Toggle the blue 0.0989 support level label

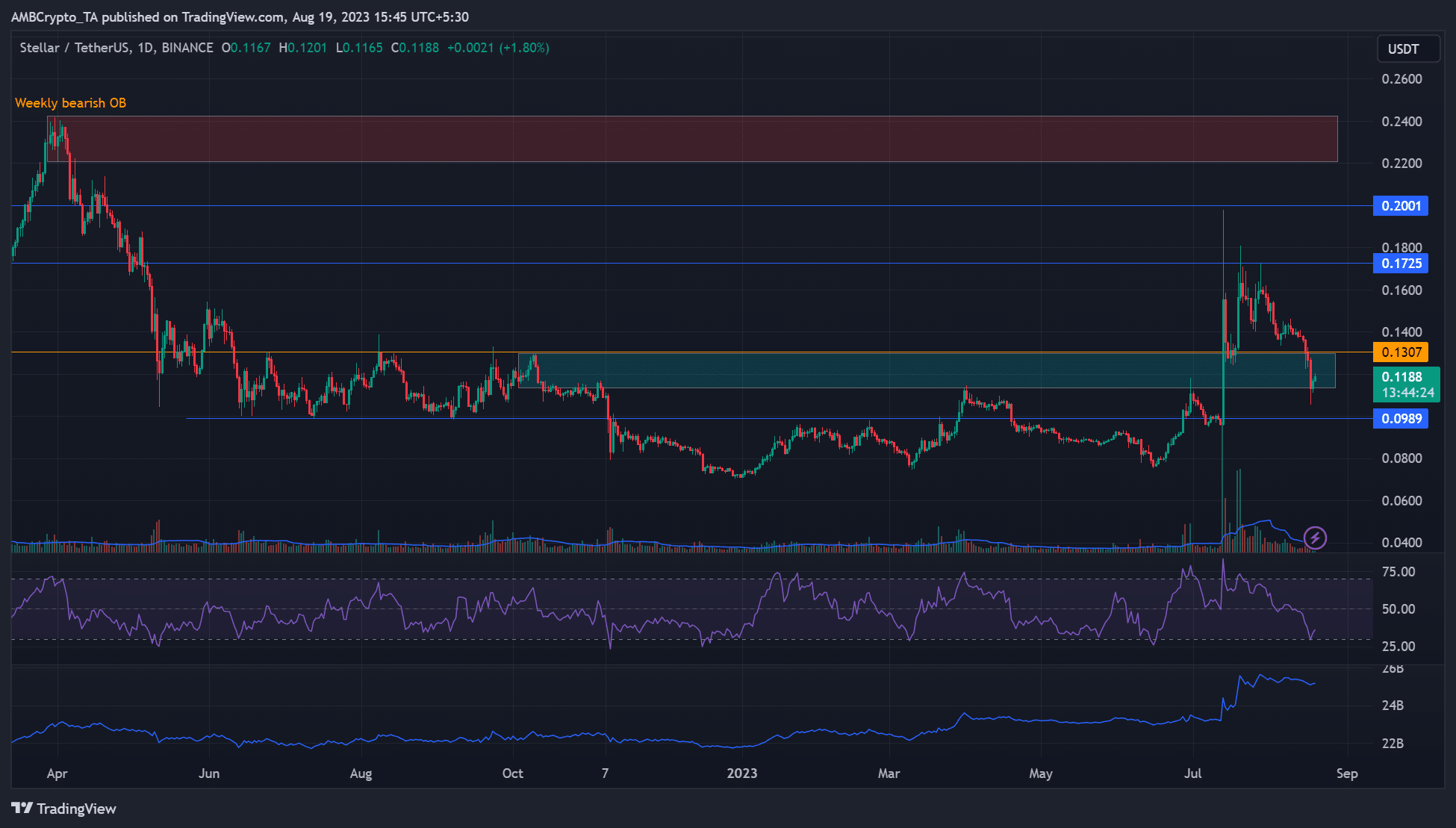[1401, 419]
